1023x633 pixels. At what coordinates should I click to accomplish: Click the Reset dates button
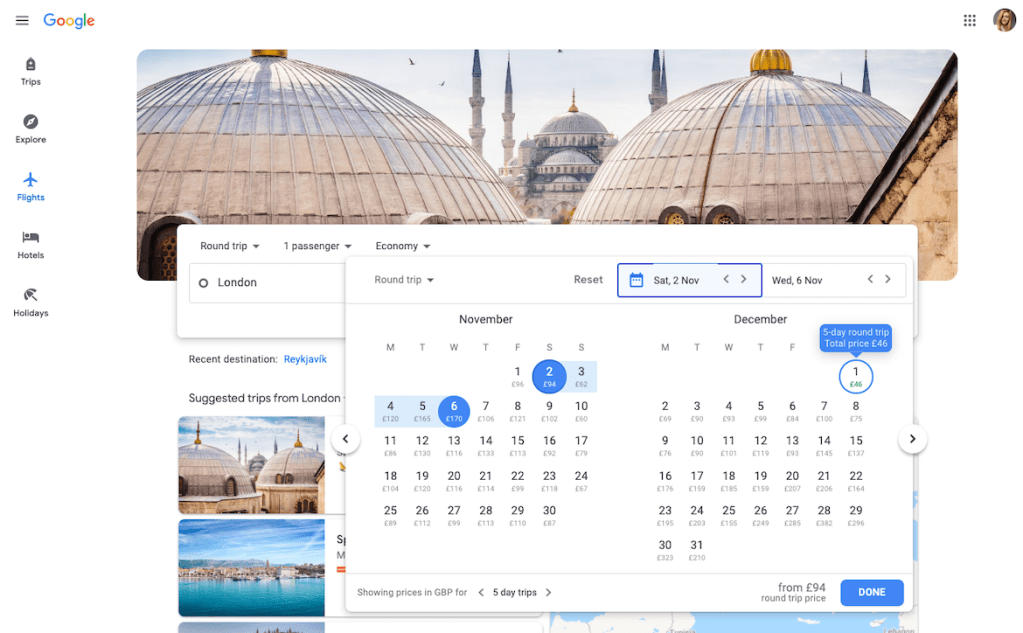(x=588, y=280)
